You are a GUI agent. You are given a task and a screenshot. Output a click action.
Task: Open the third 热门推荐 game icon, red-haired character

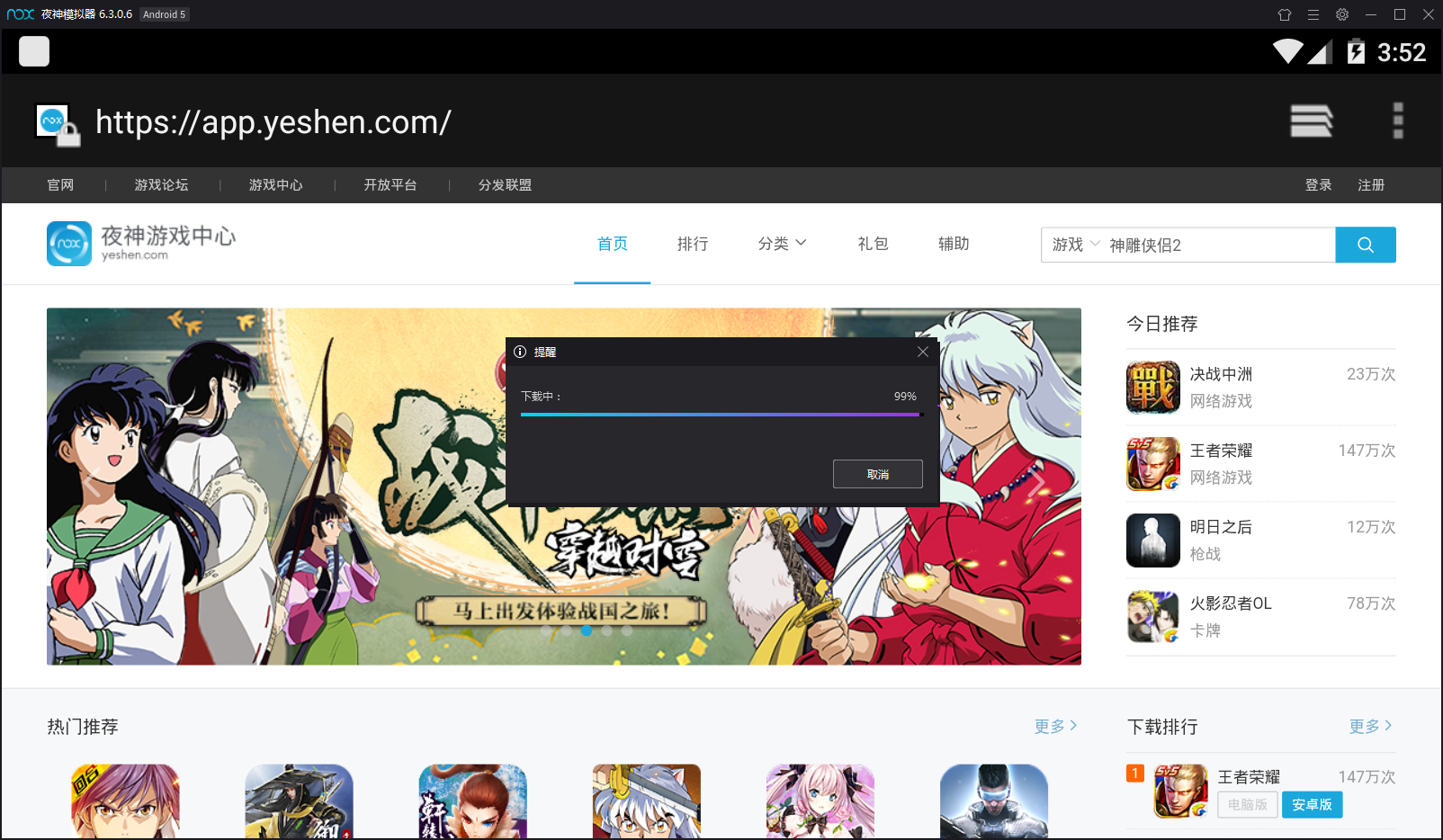(472, 801)
